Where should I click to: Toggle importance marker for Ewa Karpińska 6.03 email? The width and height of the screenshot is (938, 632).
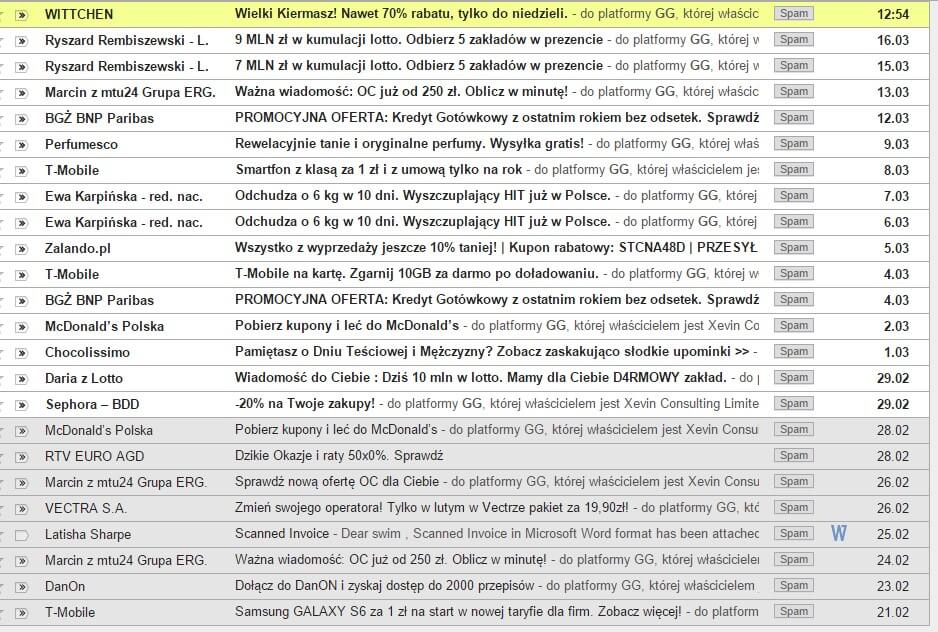tap(22, 223)
